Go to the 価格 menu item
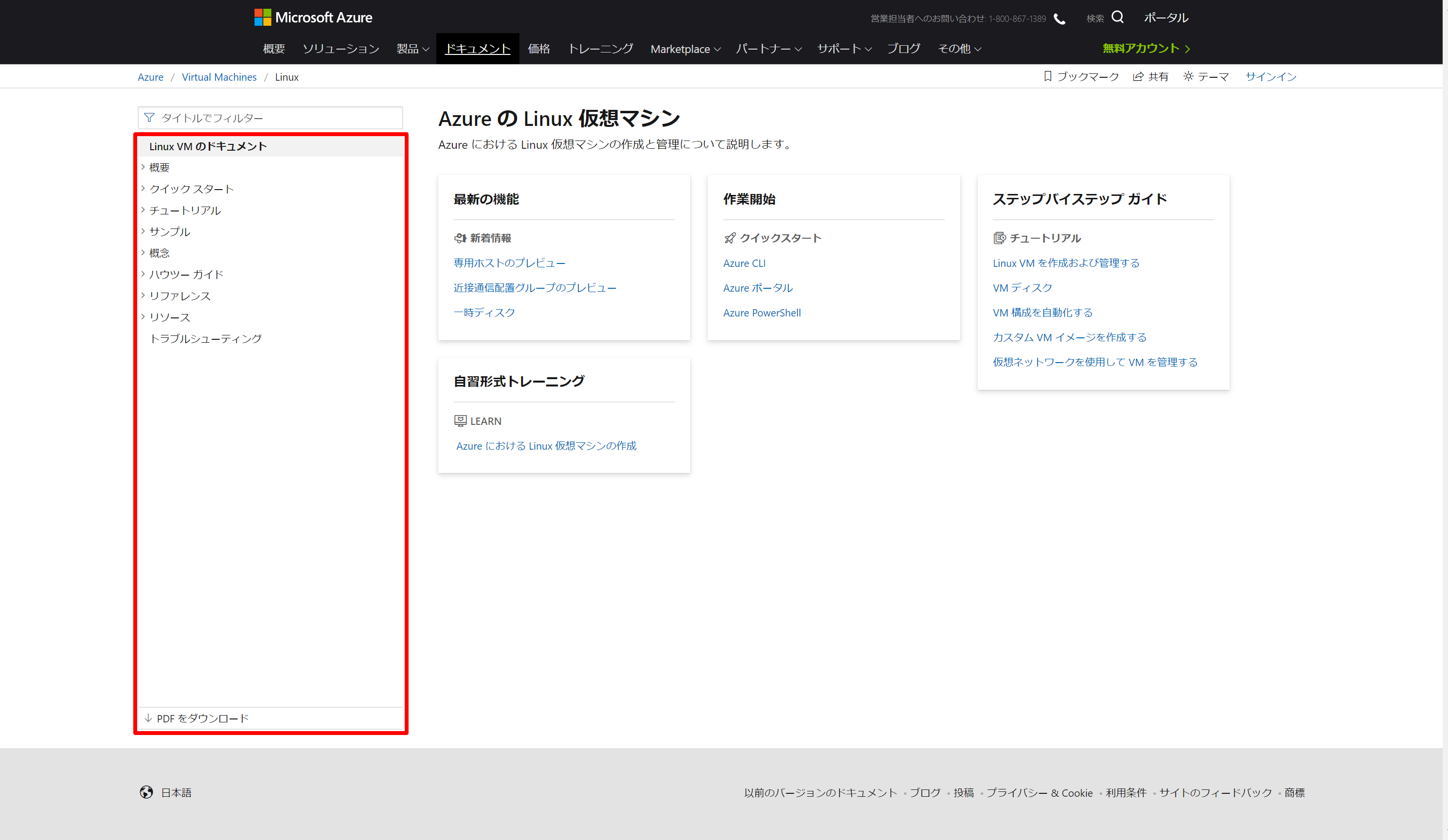Image resolution: width=1448 pixels, height=840 pixels. tap(538, 49)
